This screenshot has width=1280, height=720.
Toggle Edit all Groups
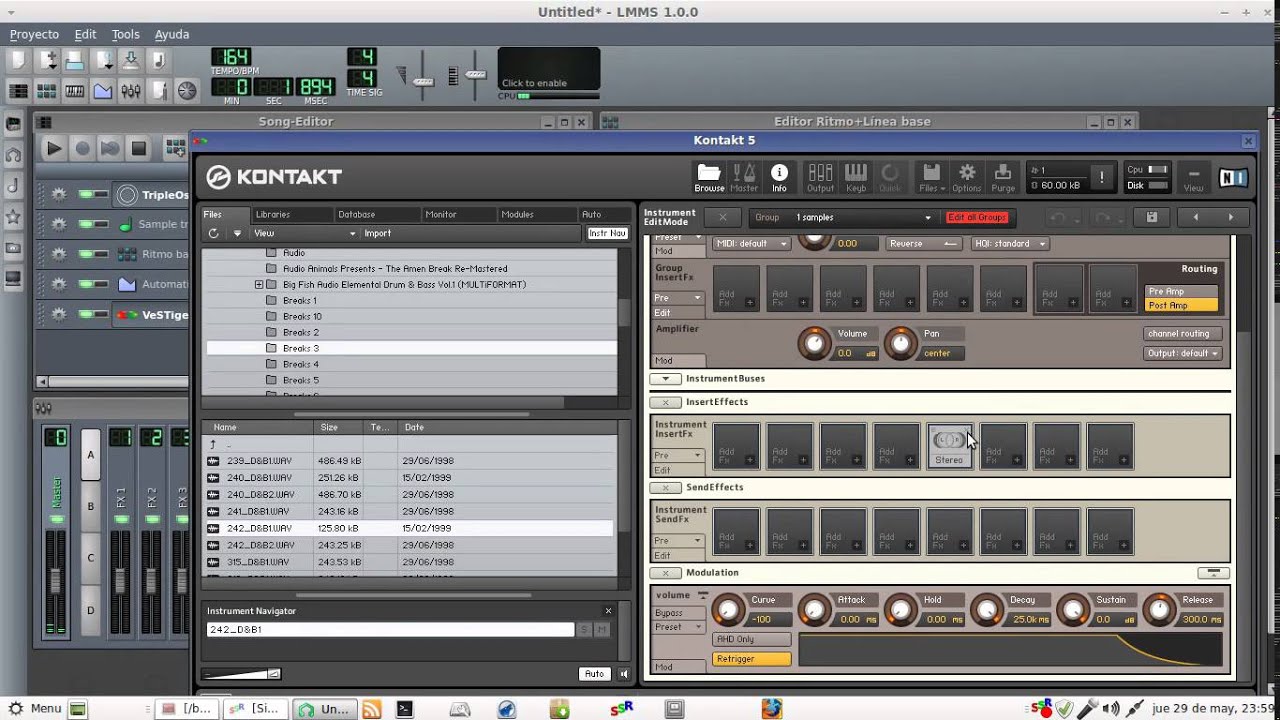(976, 217)
